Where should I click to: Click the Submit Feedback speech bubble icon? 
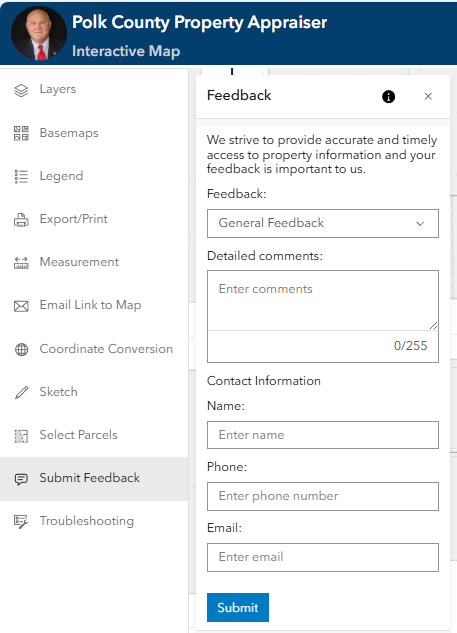pos(21,479)
